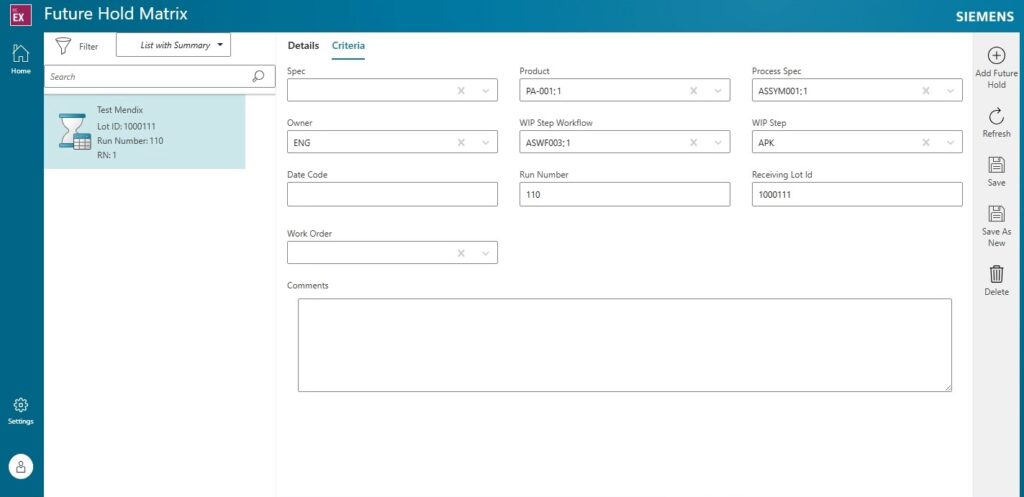
Task: Select the Test Mendix list item
Action: (x=145, y=132)
